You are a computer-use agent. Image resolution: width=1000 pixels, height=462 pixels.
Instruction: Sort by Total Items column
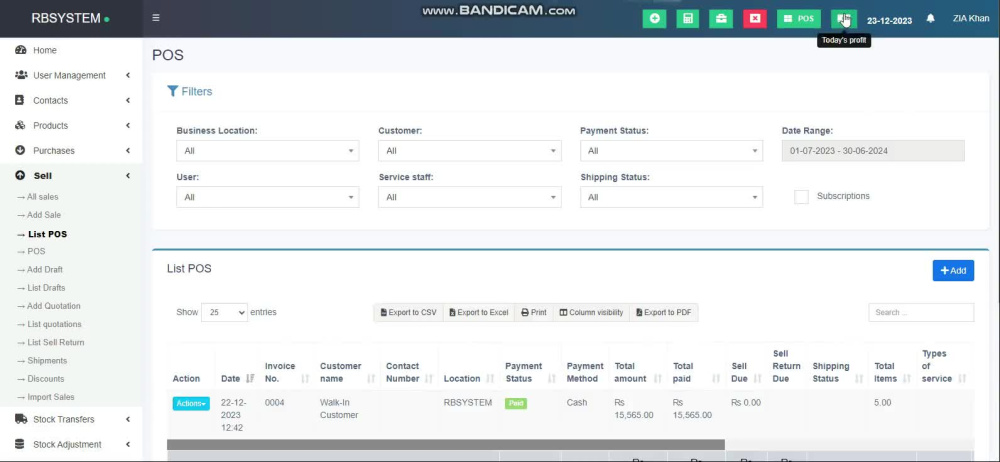(x=892, y=372)
